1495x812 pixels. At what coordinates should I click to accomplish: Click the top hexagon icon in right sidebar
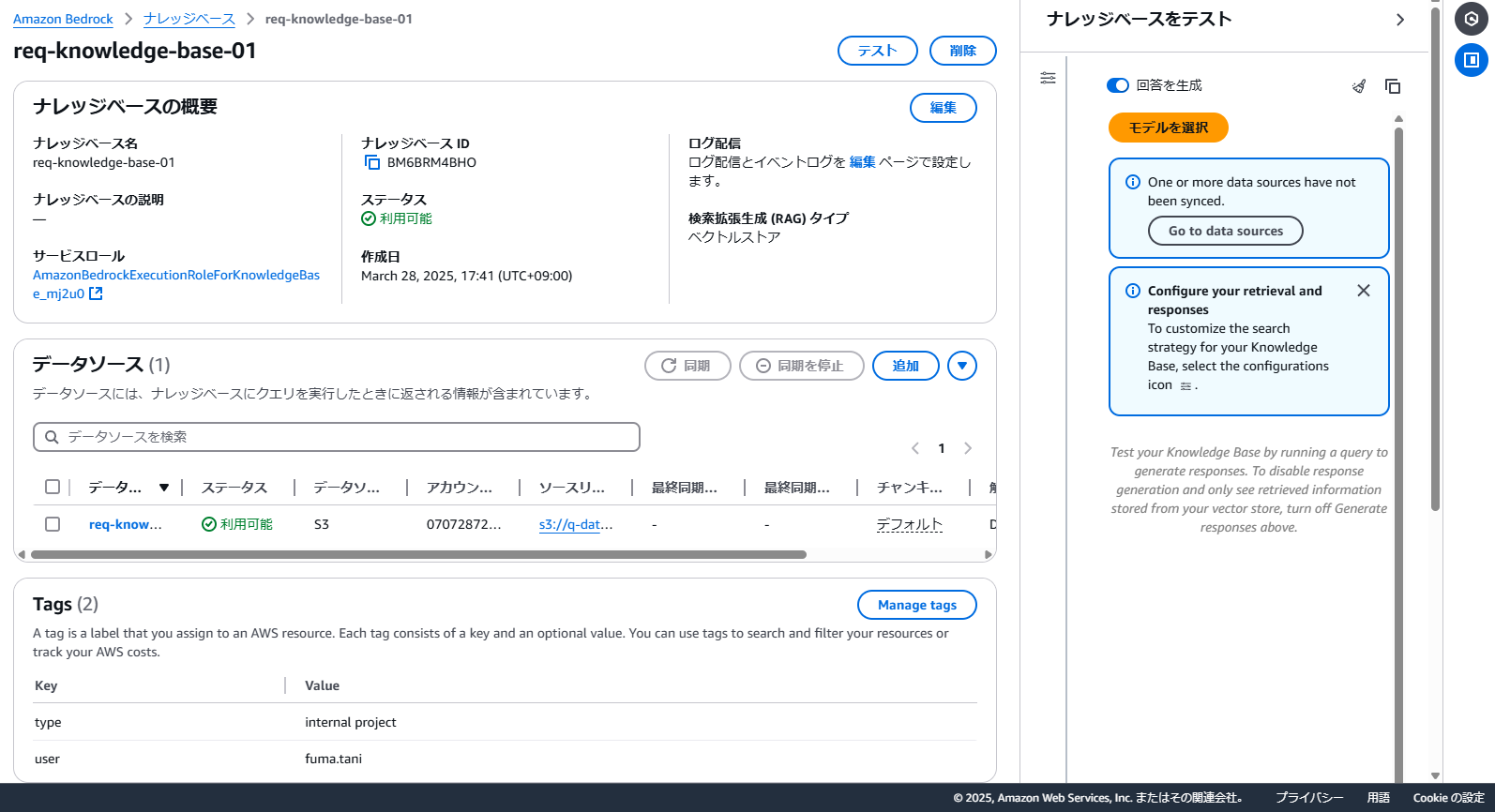(x=1472, y=19)
